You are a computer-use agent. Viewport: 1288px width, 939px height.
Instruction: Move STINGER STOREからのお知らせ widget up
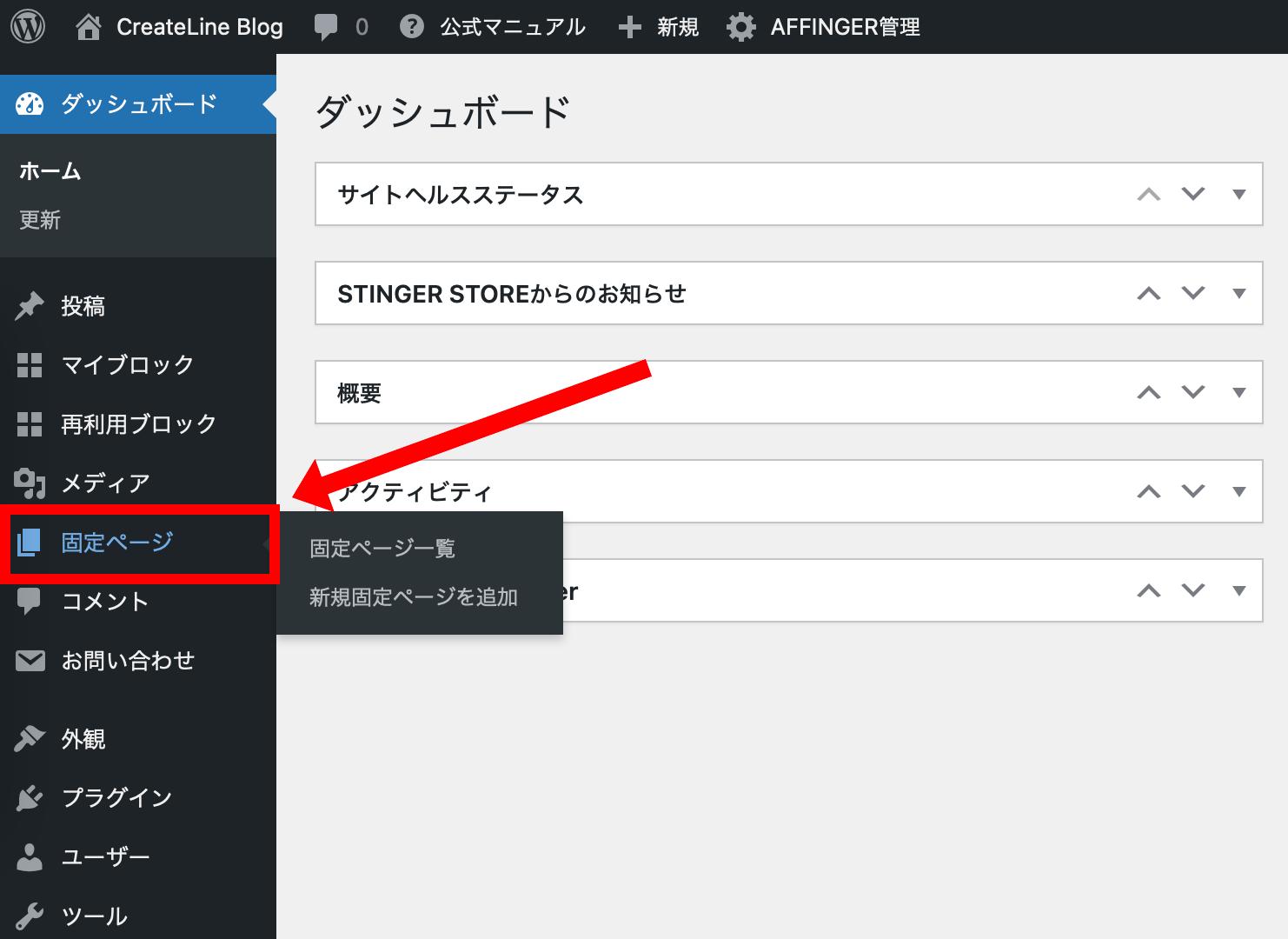1149,293
